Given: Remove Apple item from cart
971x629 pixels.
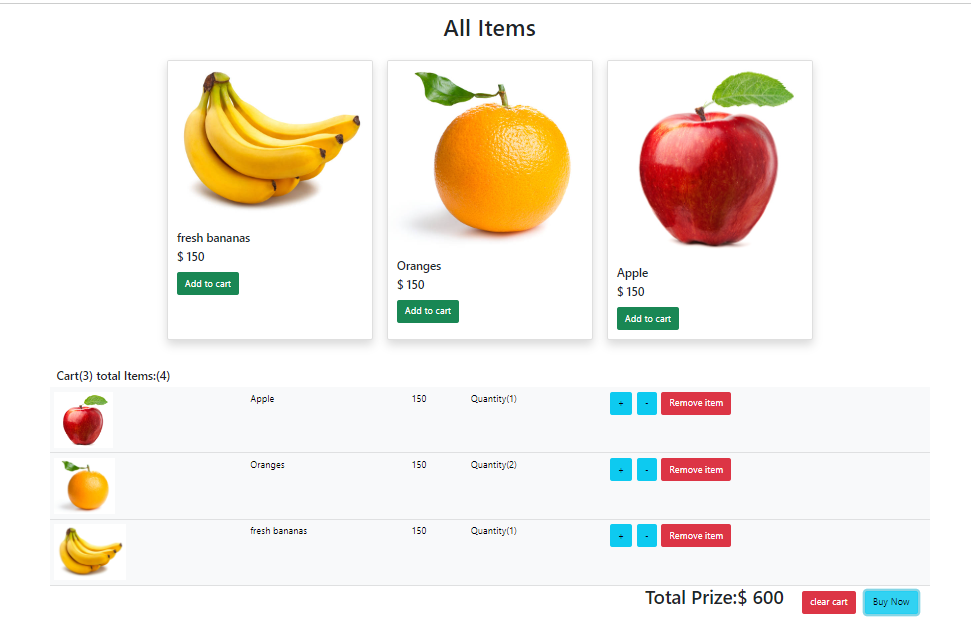Looking at the screenshot, I should (x=696, y=404).
